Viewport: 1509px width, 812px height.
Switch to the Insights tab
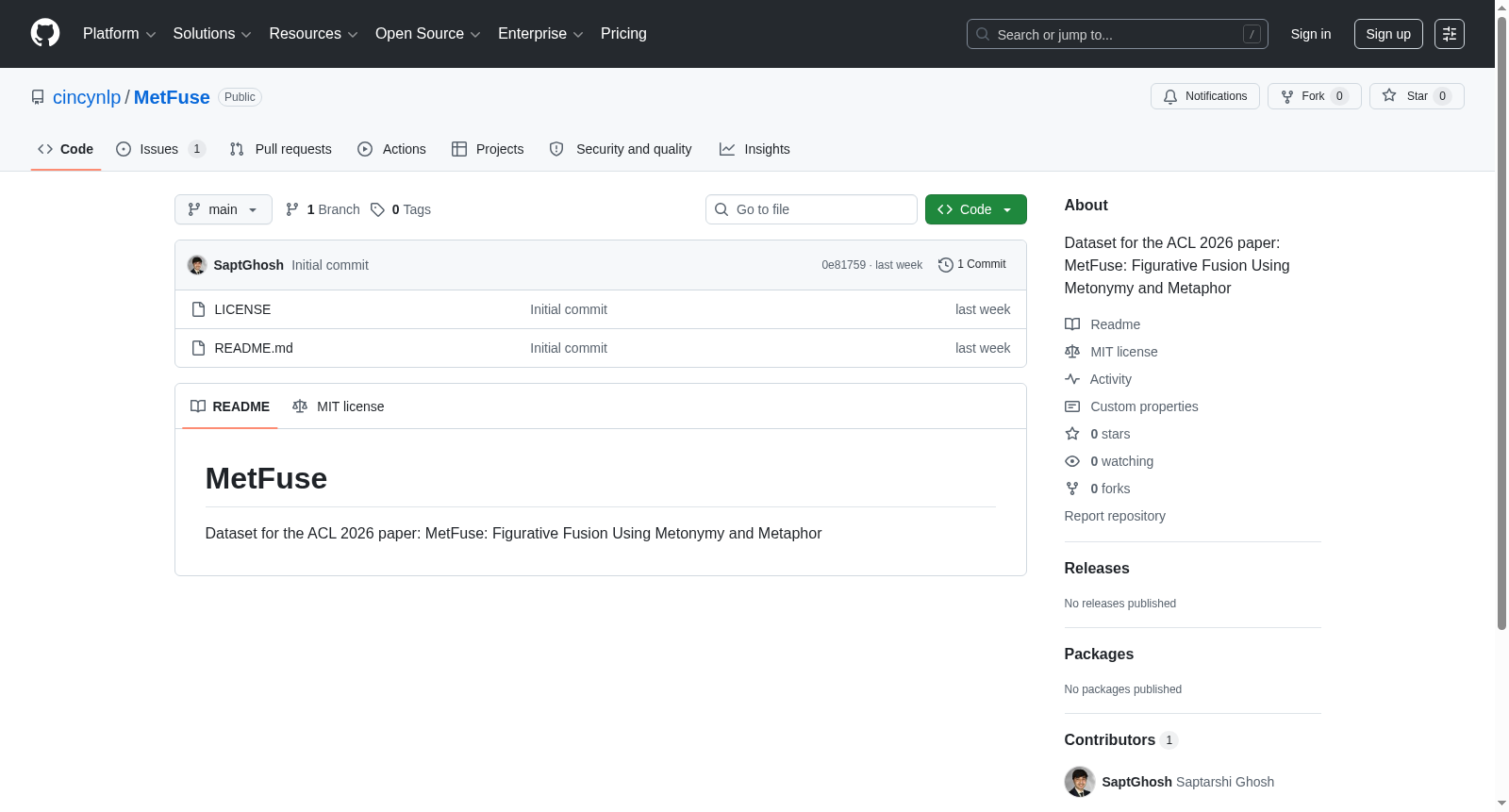tap(754, 149)
